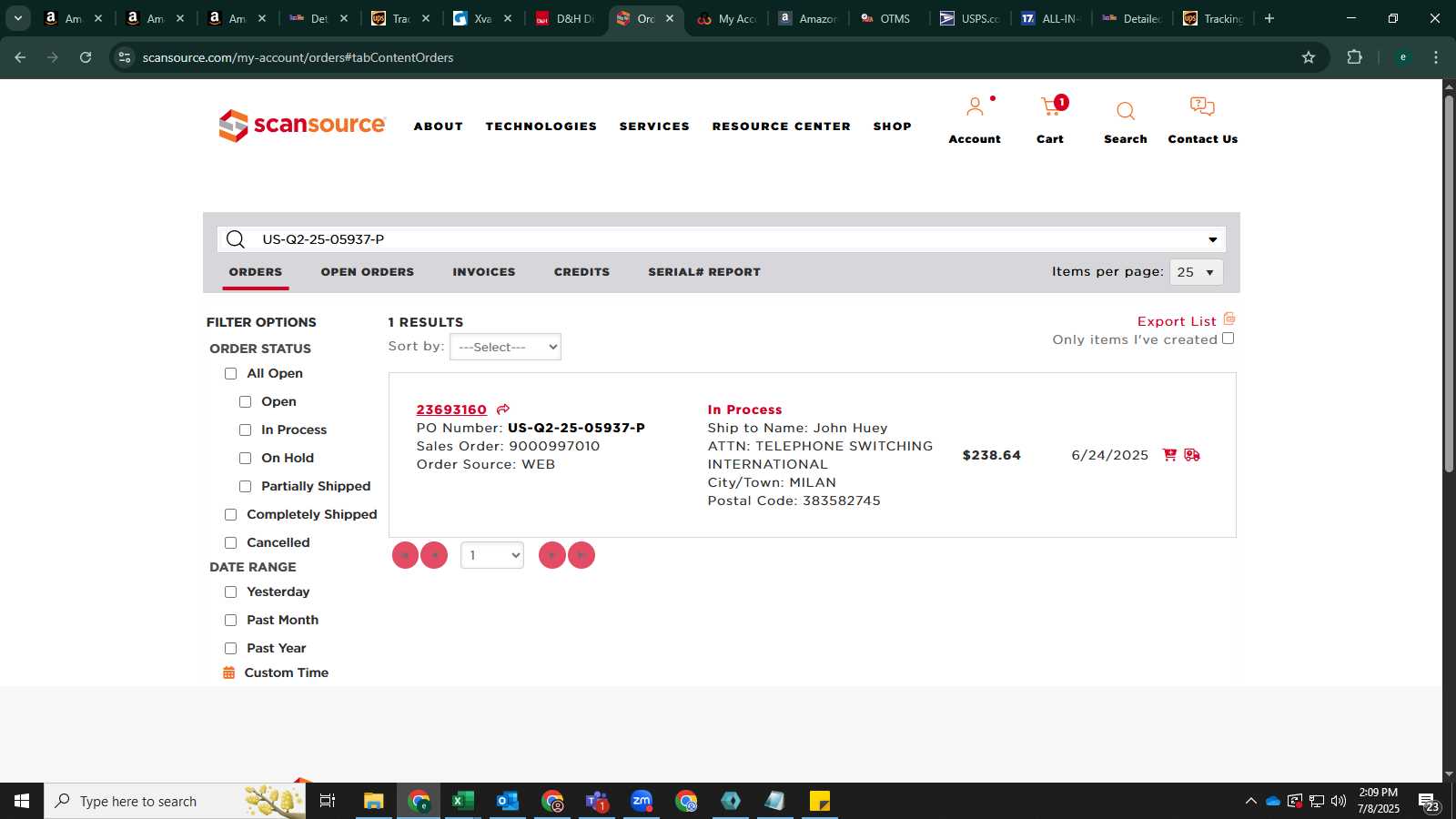Viewport: 1456px width, 819px height.
Task: Check the Completely Shipped filter
Action: point(231,515)
